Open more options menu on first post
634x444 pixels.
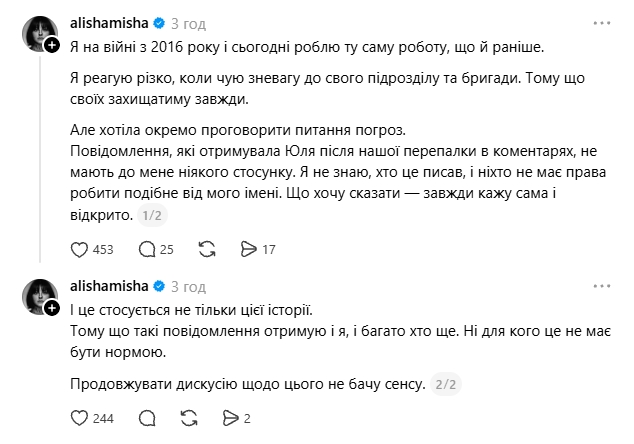coord(602,23)
